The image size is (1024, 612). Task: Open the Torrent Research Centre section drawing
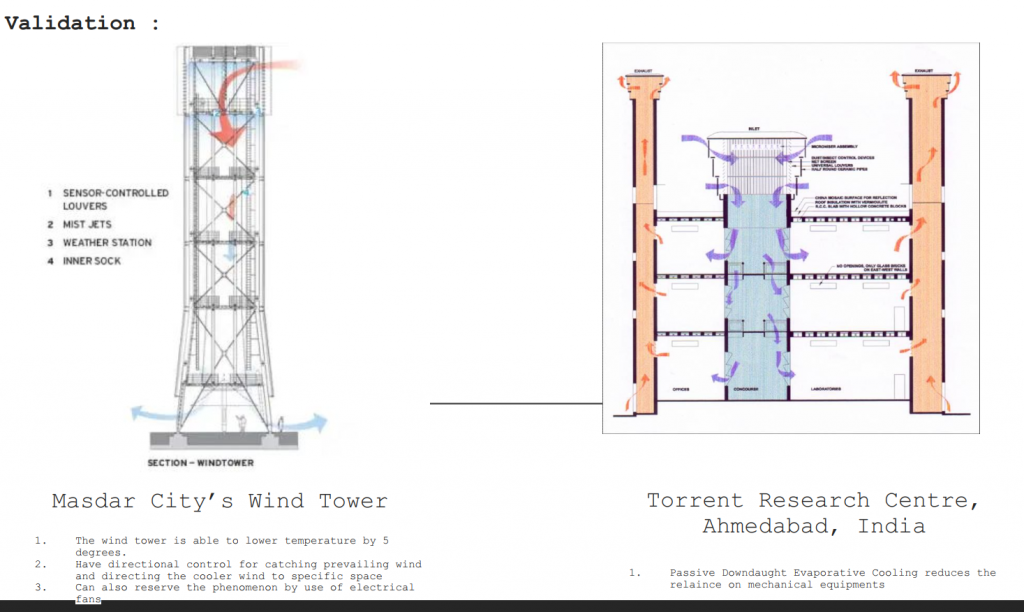point(790,238)
